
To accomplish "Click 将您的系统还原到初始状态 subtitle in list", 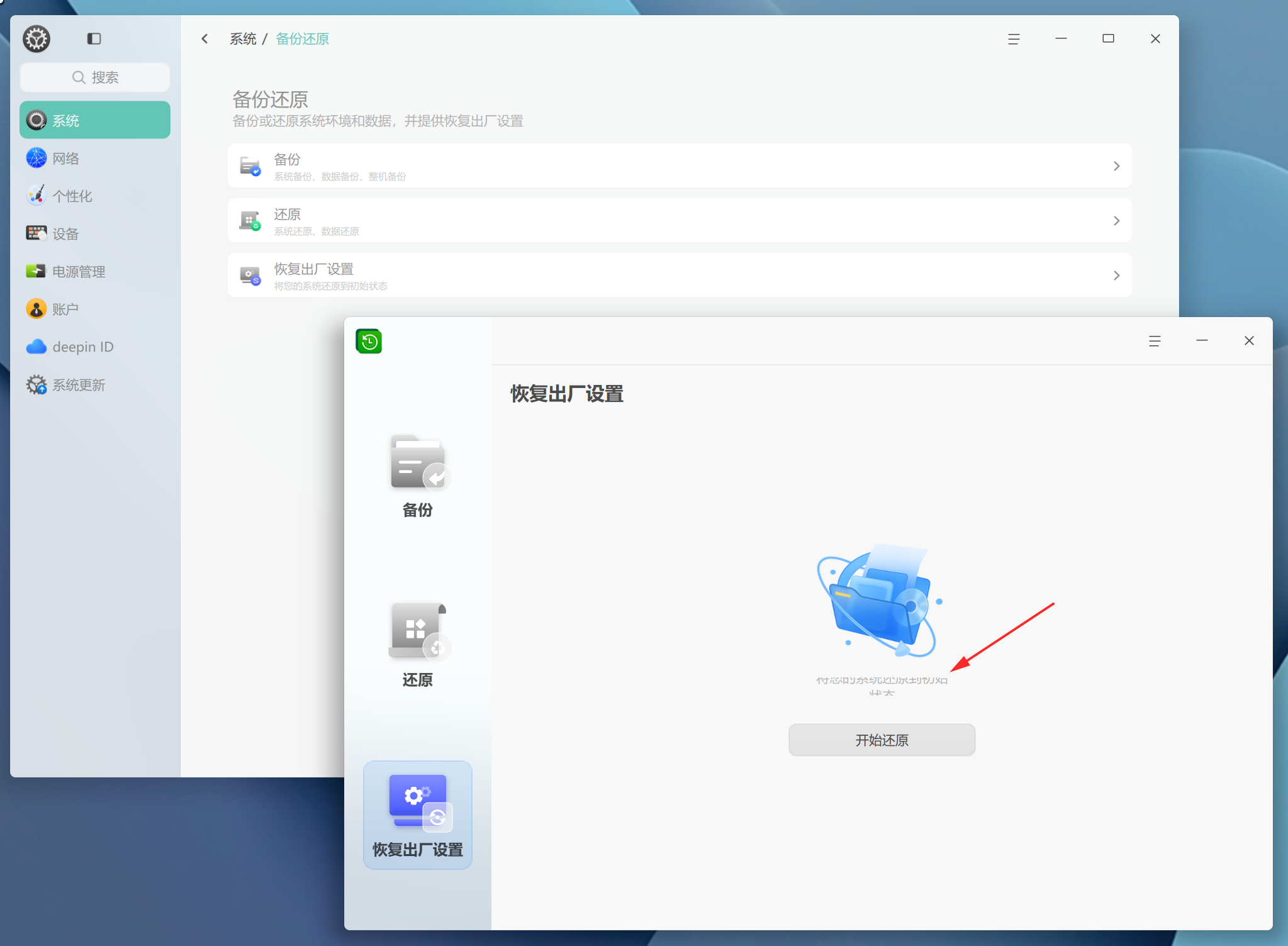I will [x=330, y=286].
